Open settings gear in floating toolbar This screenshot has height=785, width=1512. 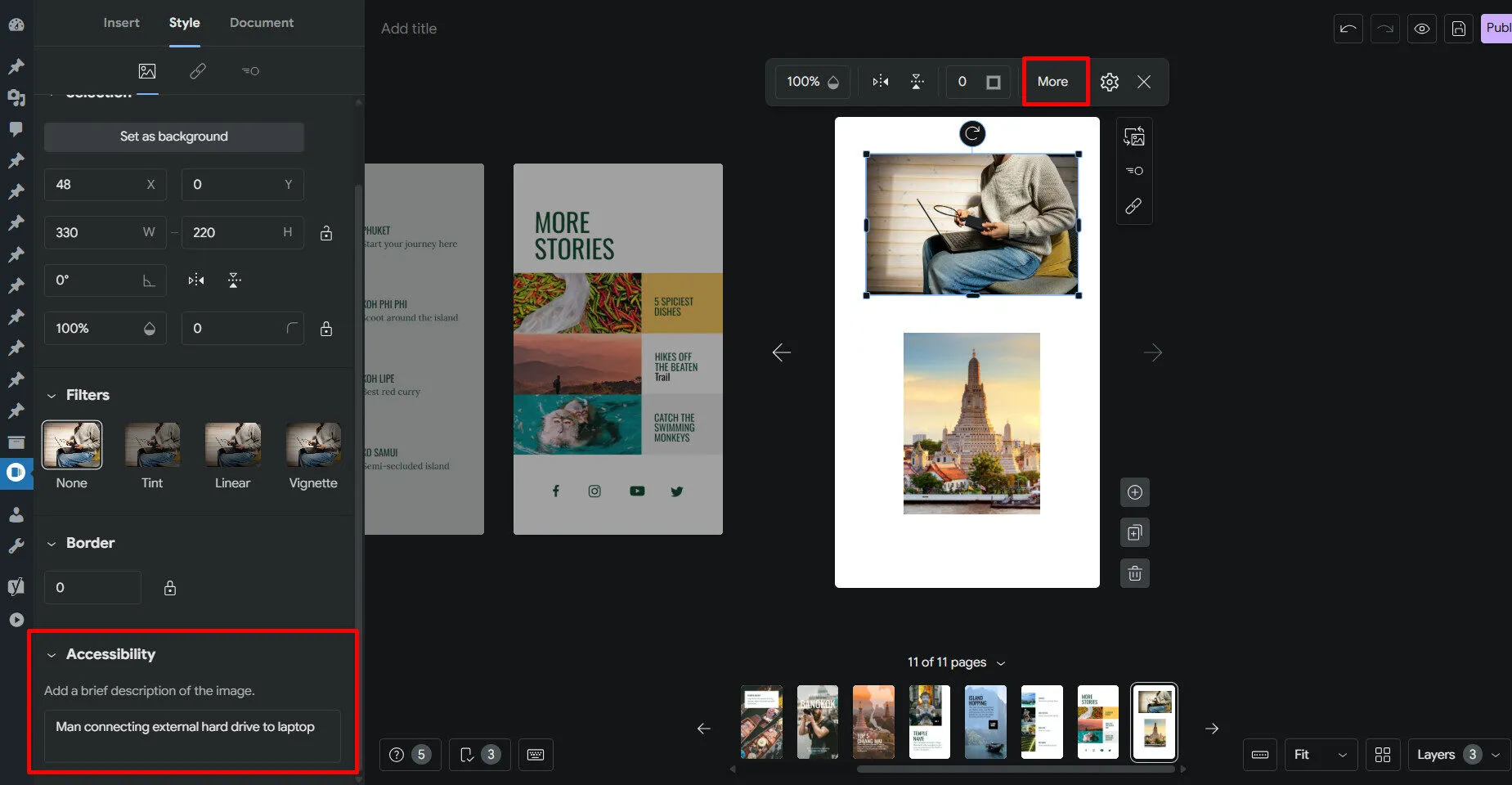click(x=1109, y=82)
